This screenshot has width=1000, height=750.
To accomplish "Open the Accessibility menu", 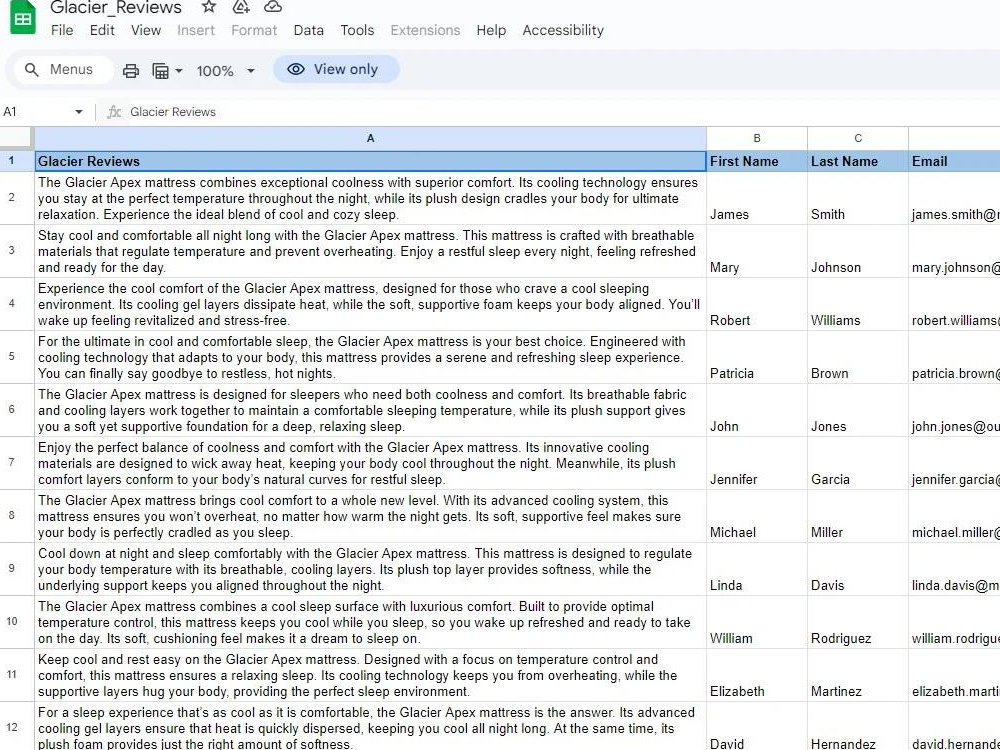I will click(563, 30).
